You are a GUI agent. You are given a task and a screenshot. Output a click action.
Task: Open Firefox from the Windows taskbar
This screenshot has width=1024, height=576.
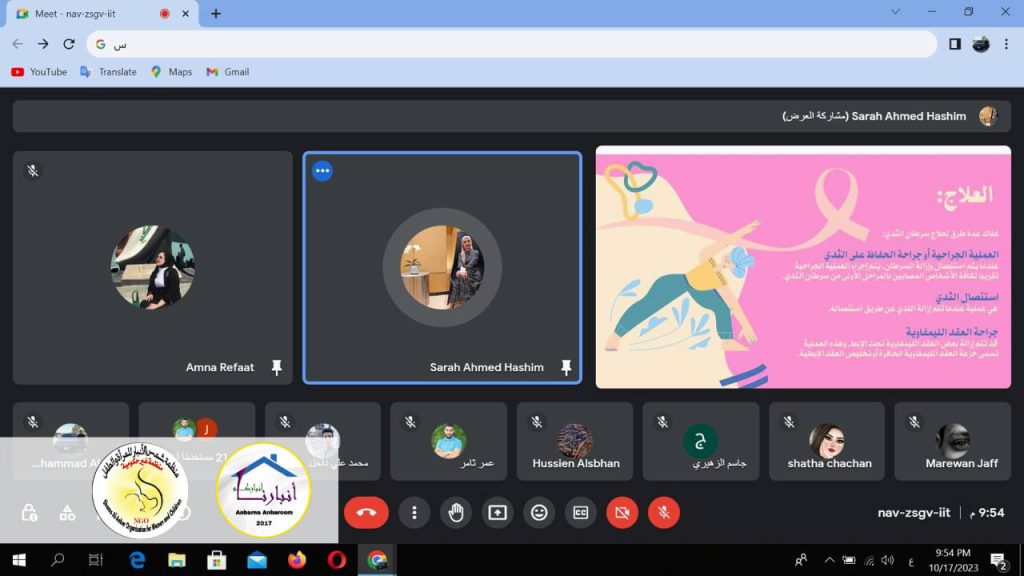point(296,560)
